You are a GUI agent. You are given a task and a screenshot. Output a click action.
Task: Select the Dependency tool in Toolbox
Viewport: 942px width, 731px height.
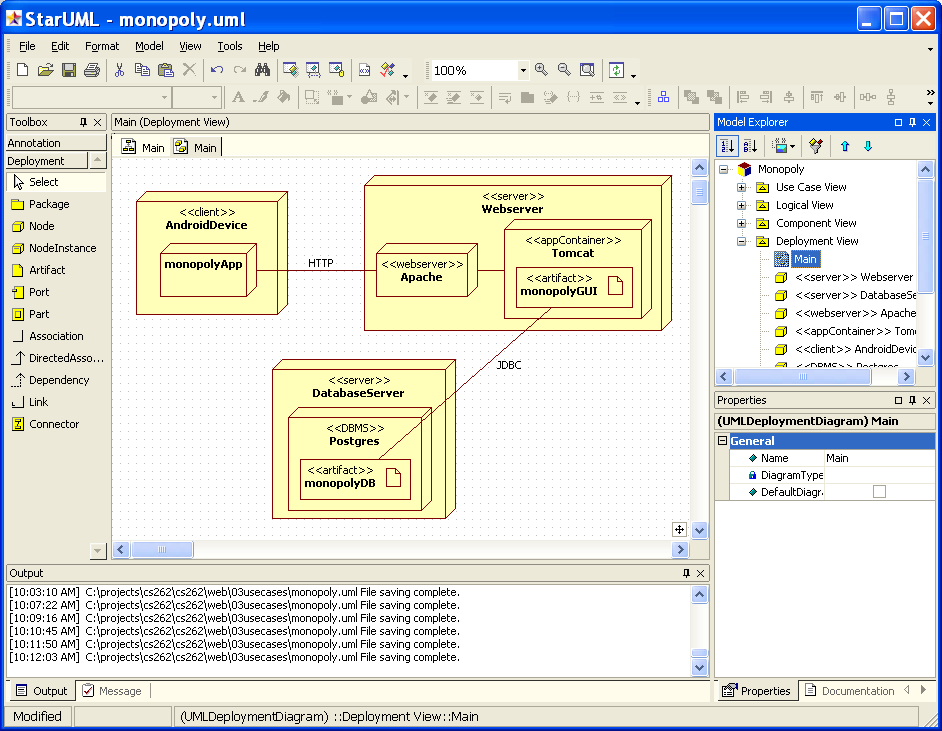[x=59, y=380]
